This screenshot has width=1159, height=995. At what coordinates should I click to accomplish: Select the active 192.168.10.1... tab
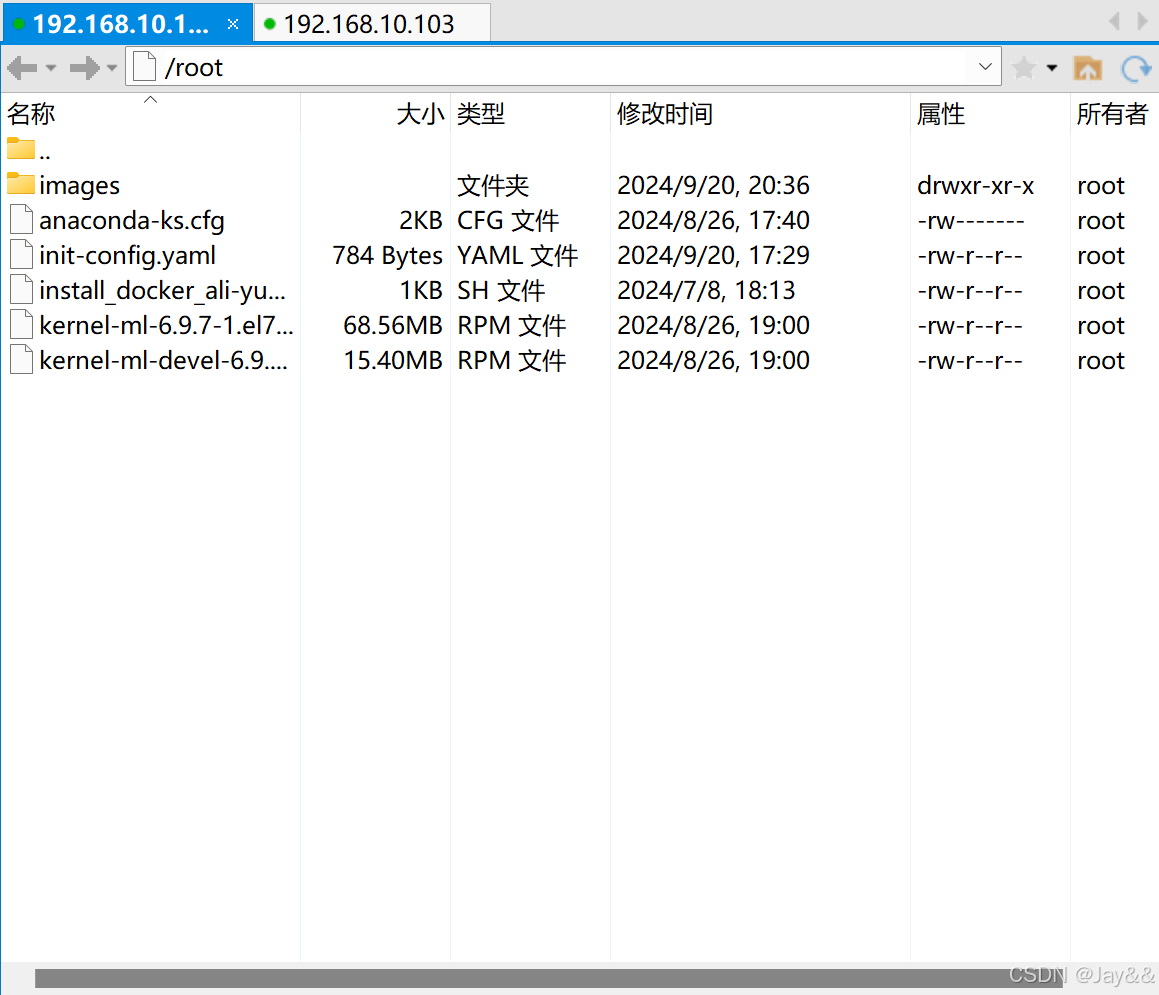coord(126,24)
